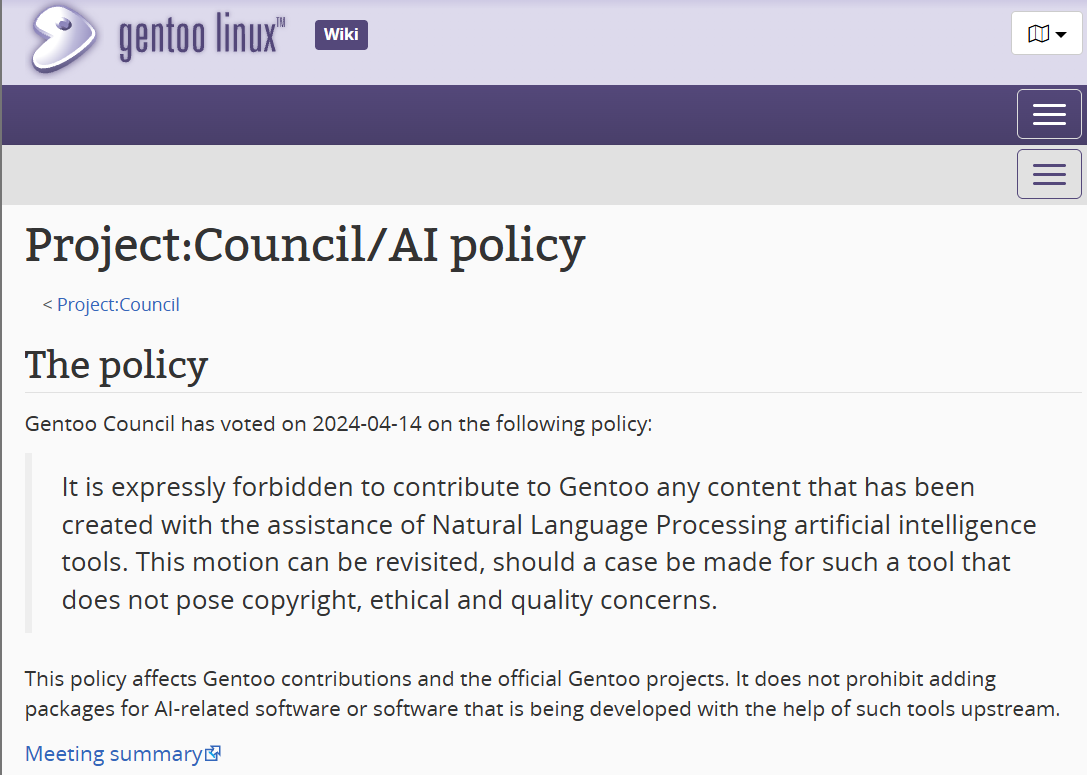1087x775 pixels.
Task: Click the gray secondary menu bar
Action: click(506, 175)
